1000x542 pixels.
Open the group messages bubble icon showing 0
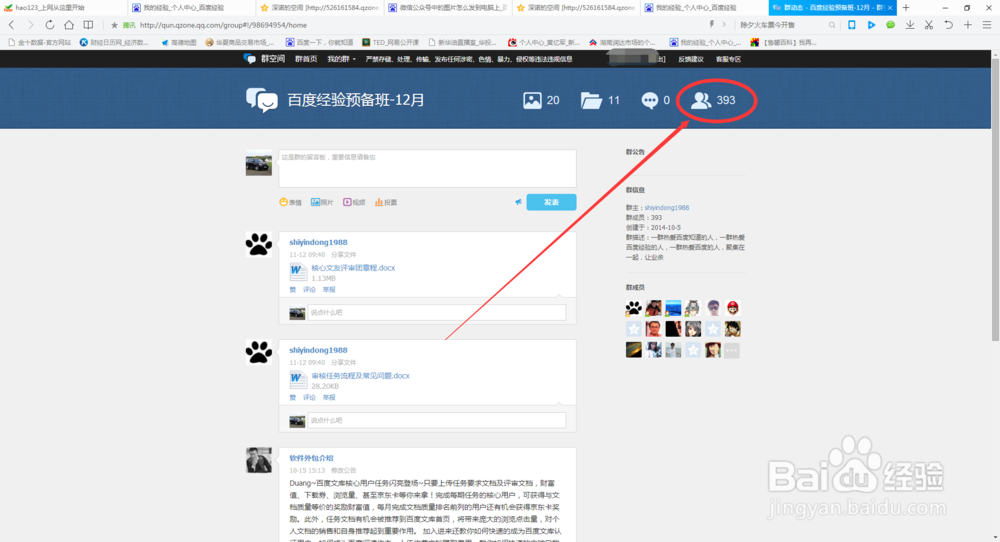[649, 100]
